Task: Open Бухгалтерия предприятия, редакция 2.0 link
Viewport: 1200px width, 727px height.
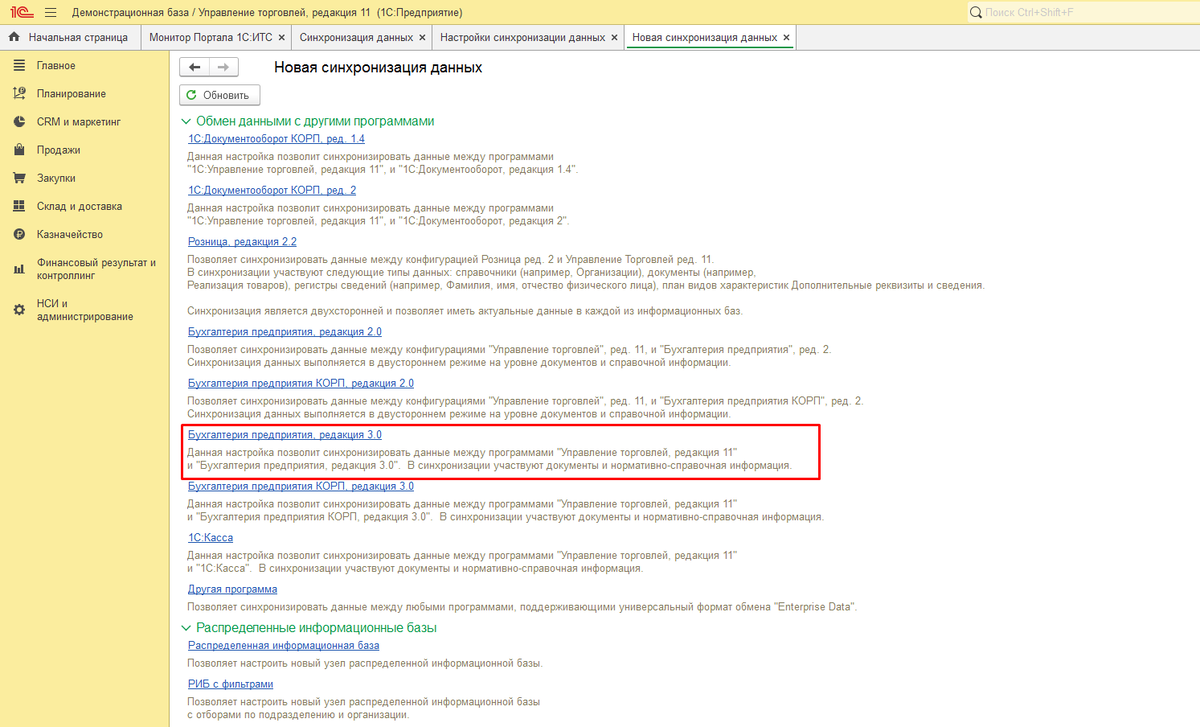Action: (x=285, y=331)
